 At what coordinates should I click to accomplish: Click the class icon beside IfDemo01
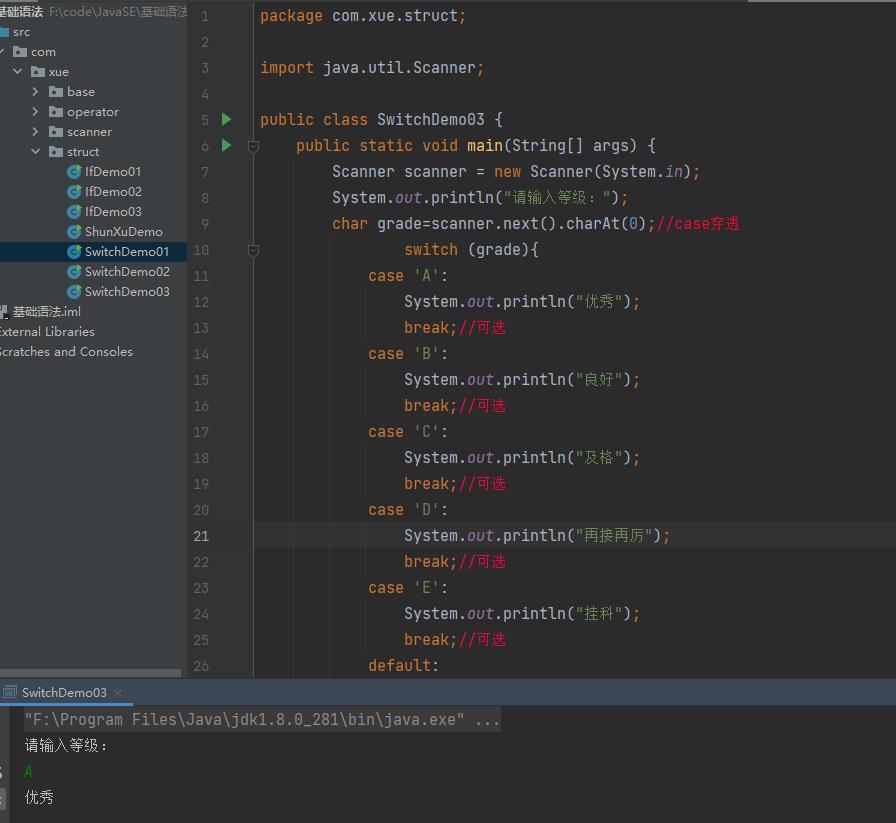click(74, 171)
